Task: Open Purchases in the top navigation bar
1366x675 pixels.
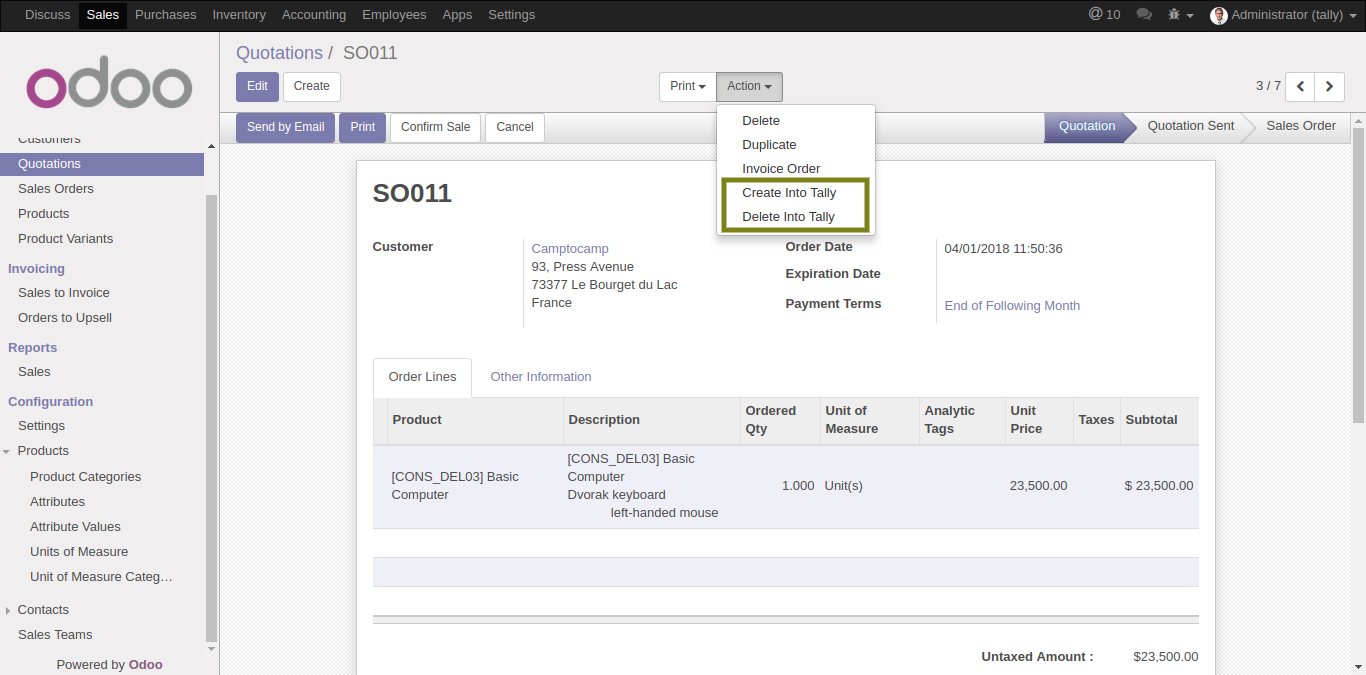Action: [166, 15]
